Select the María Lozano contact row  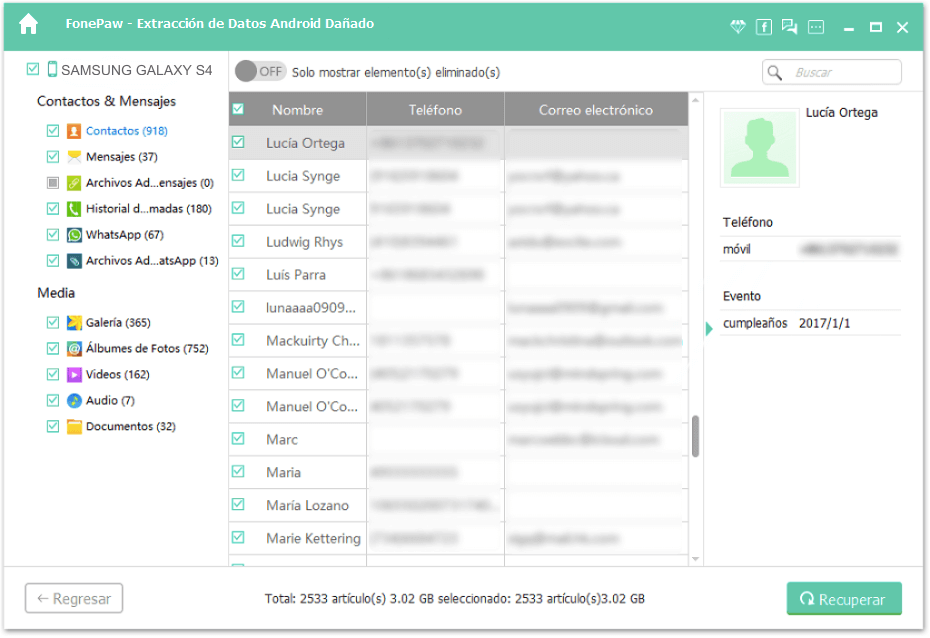click(458, 505)
